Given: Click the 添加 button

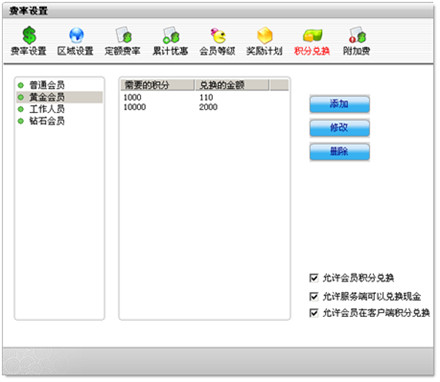Looking at the screenshot, I should [339, 104].
